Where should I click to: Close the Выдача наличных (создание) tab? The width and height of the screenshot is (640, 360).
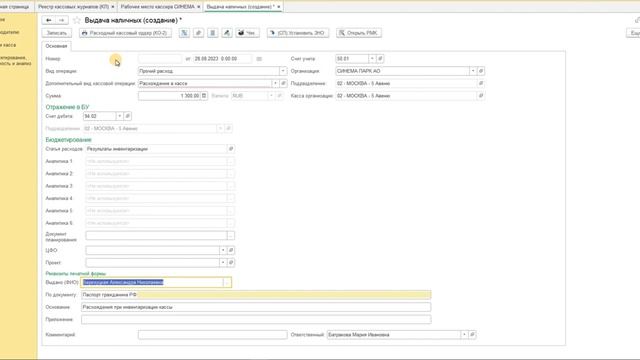click(x=279, y=7)
